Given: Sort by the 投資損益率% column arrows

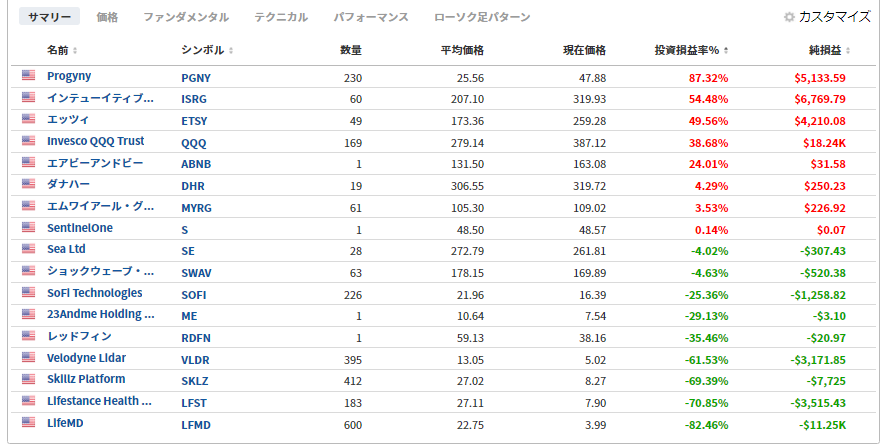Looking at the screenshot, I should (x=726, y=51).
